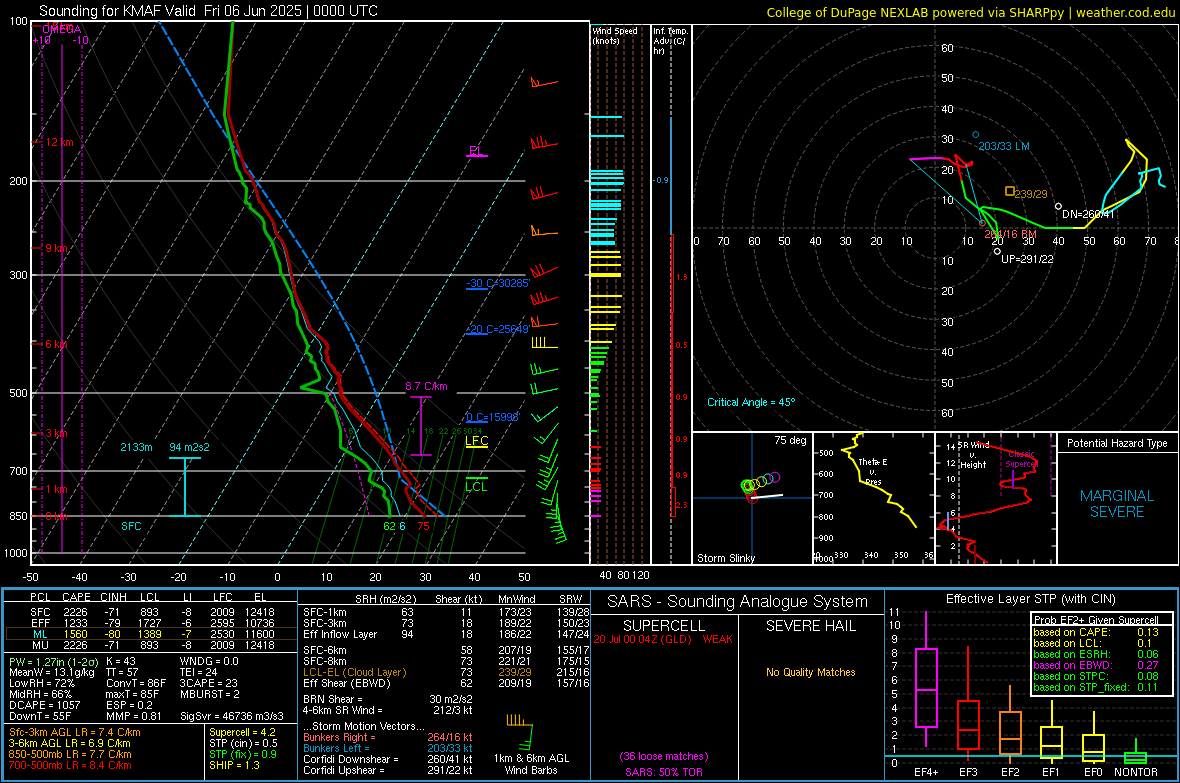
Task: Click the 2133m inflow layer label
Action: coord(136,447)
